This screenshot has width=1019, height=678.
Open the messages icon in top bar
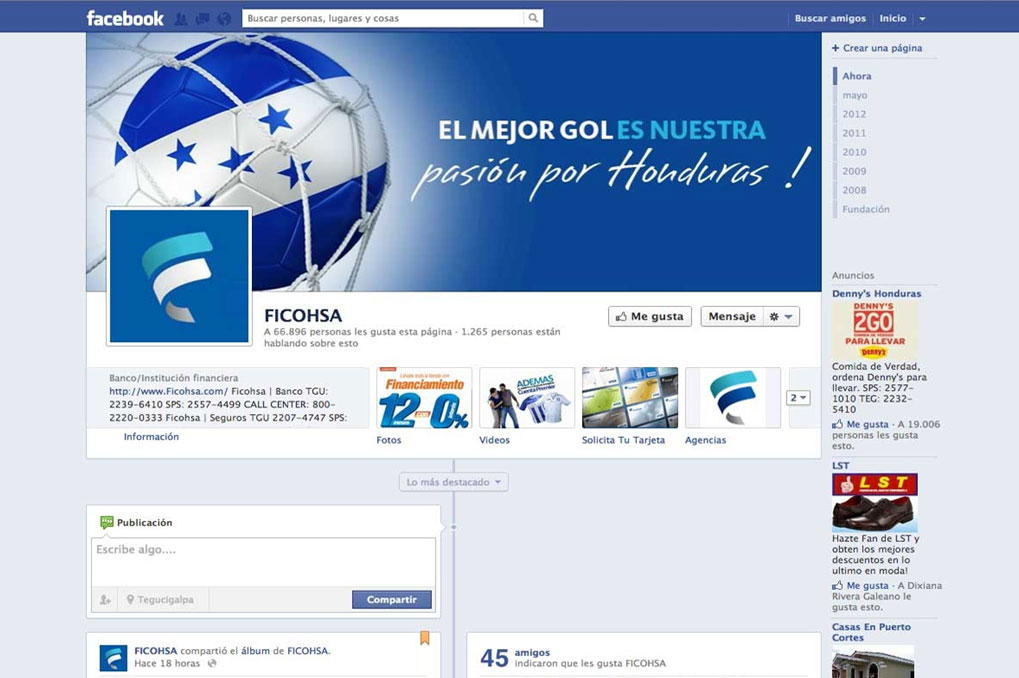click(202, 18)
